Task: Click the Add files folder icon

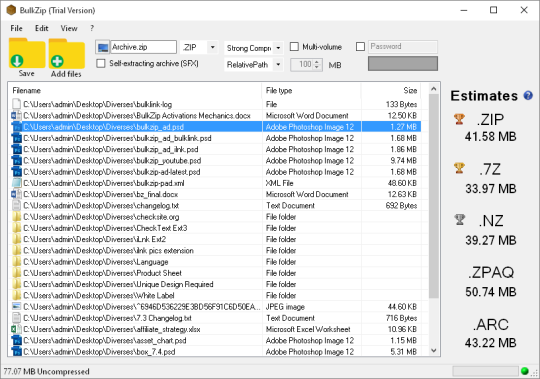Action: point(67,53)
